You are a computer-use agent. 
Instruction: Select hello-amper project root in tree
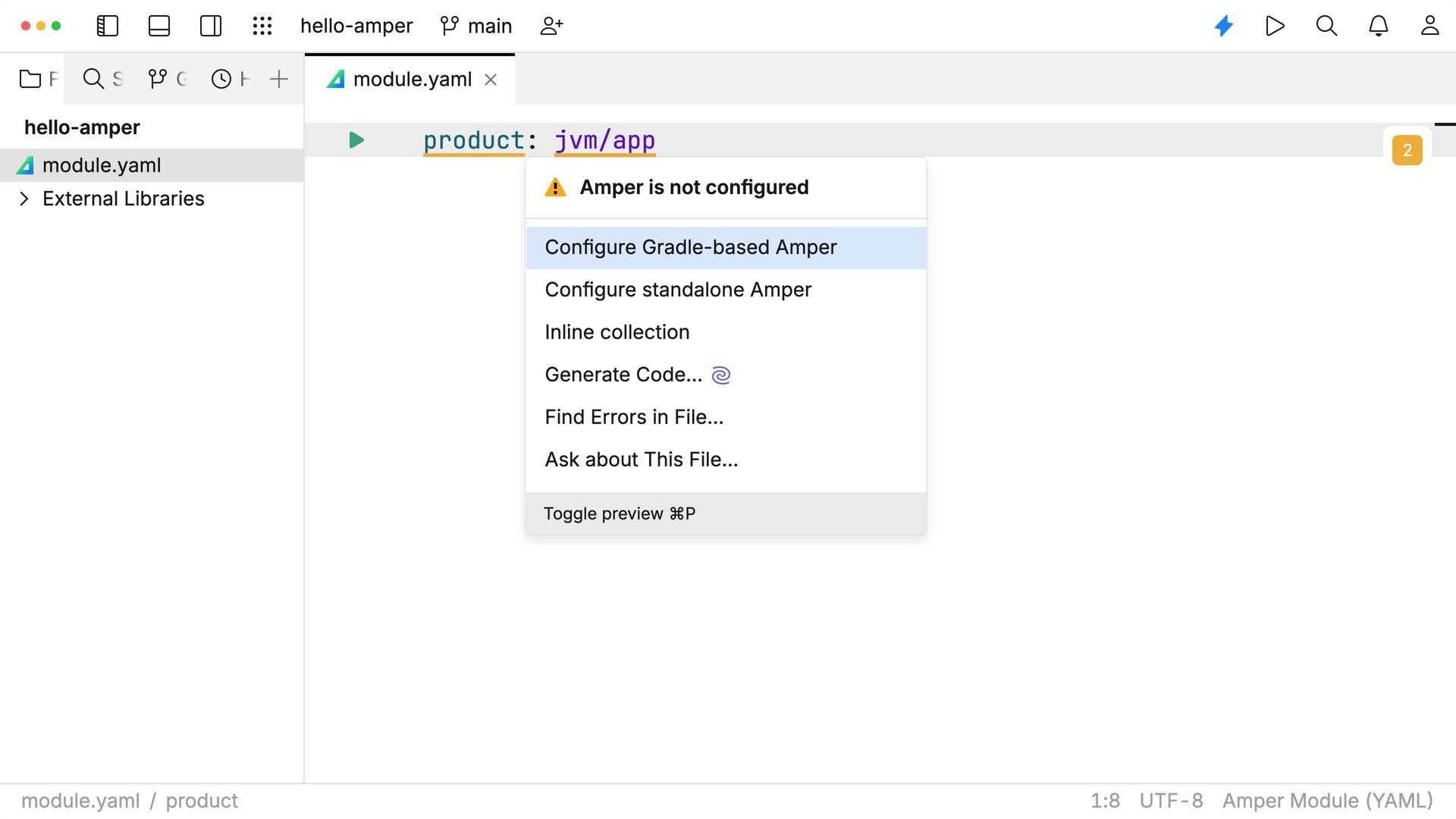tap(82, 127)
